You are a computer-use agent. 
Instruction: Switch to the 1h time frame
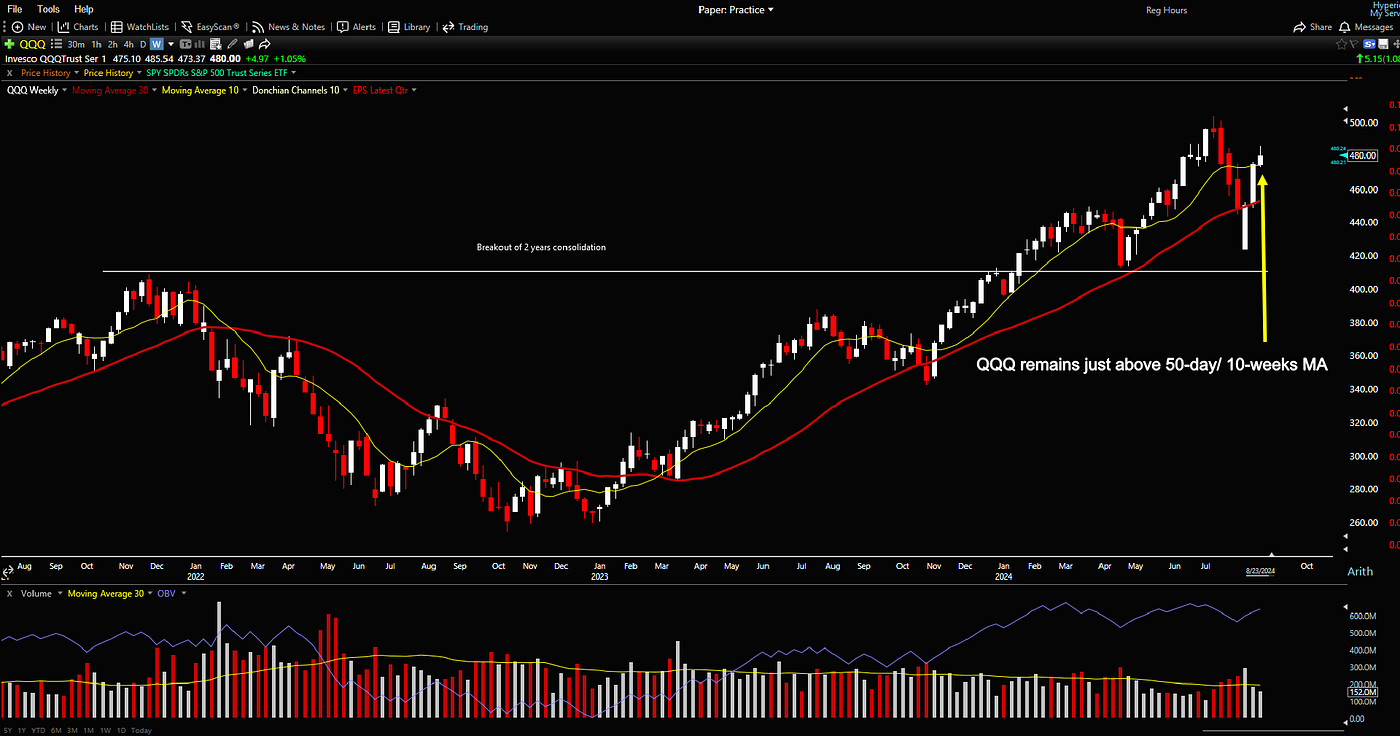point(96,44)
